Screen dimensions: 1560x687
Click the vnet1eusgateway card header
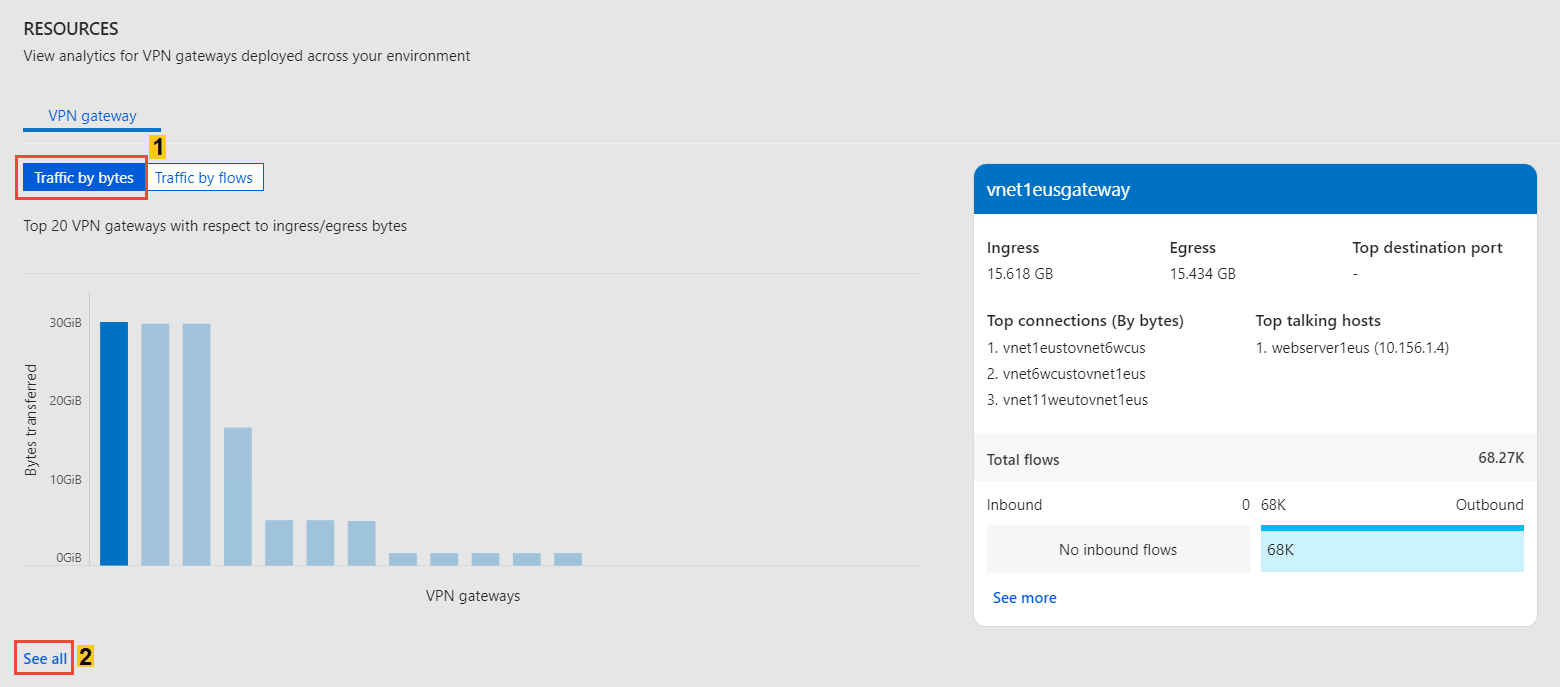coord(1254,189)
